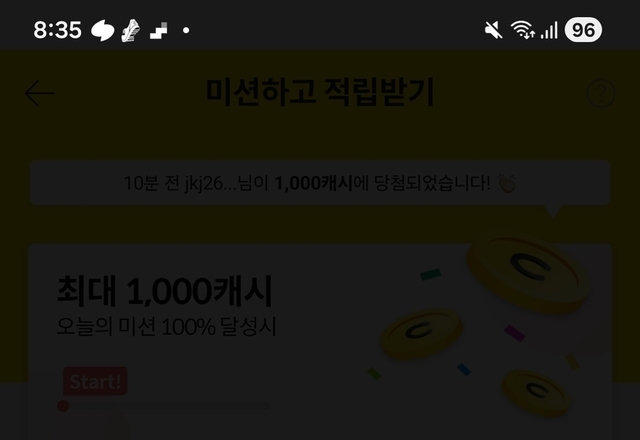Tap the 1,000캐시 winner notification banner
The image size is (640, 440).
pyautogui.click(x=320, y=182)
